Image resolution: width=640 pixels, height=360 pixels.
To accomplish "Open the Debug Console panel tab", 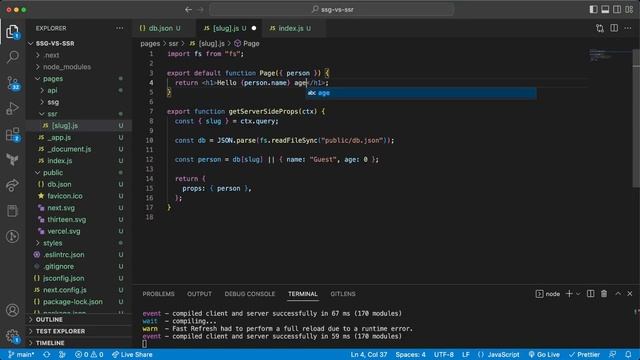I will coord(250,294).
